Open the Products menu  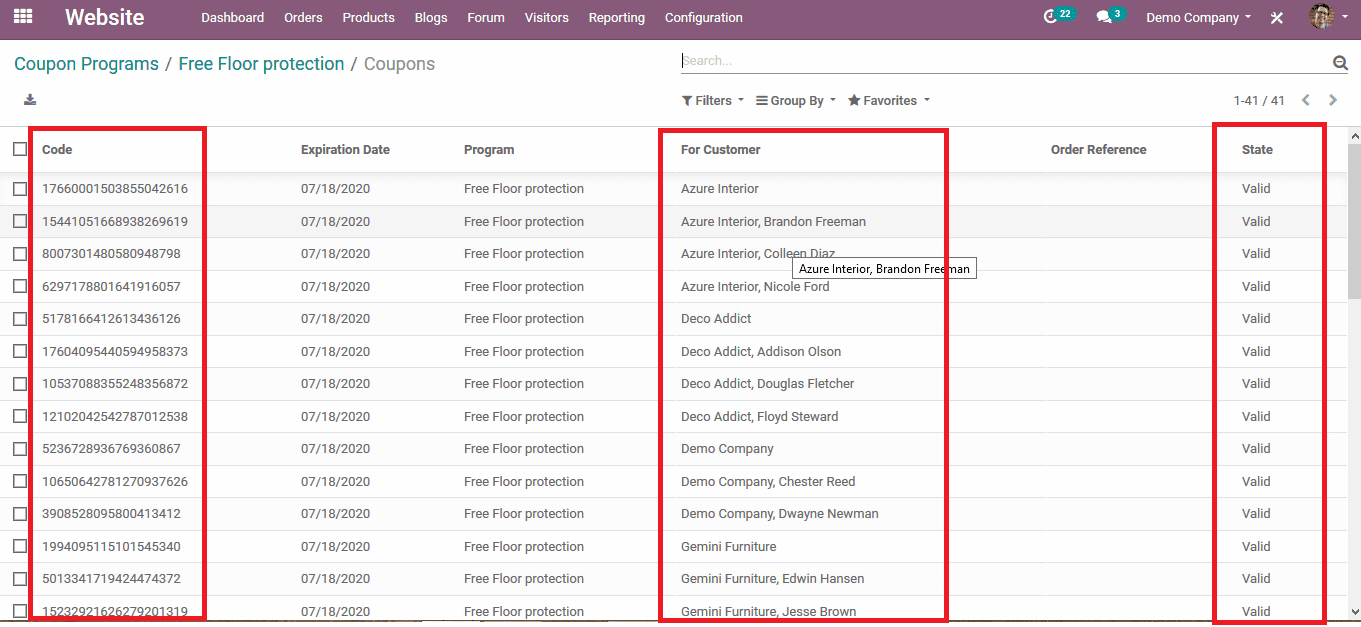[368, 17]
